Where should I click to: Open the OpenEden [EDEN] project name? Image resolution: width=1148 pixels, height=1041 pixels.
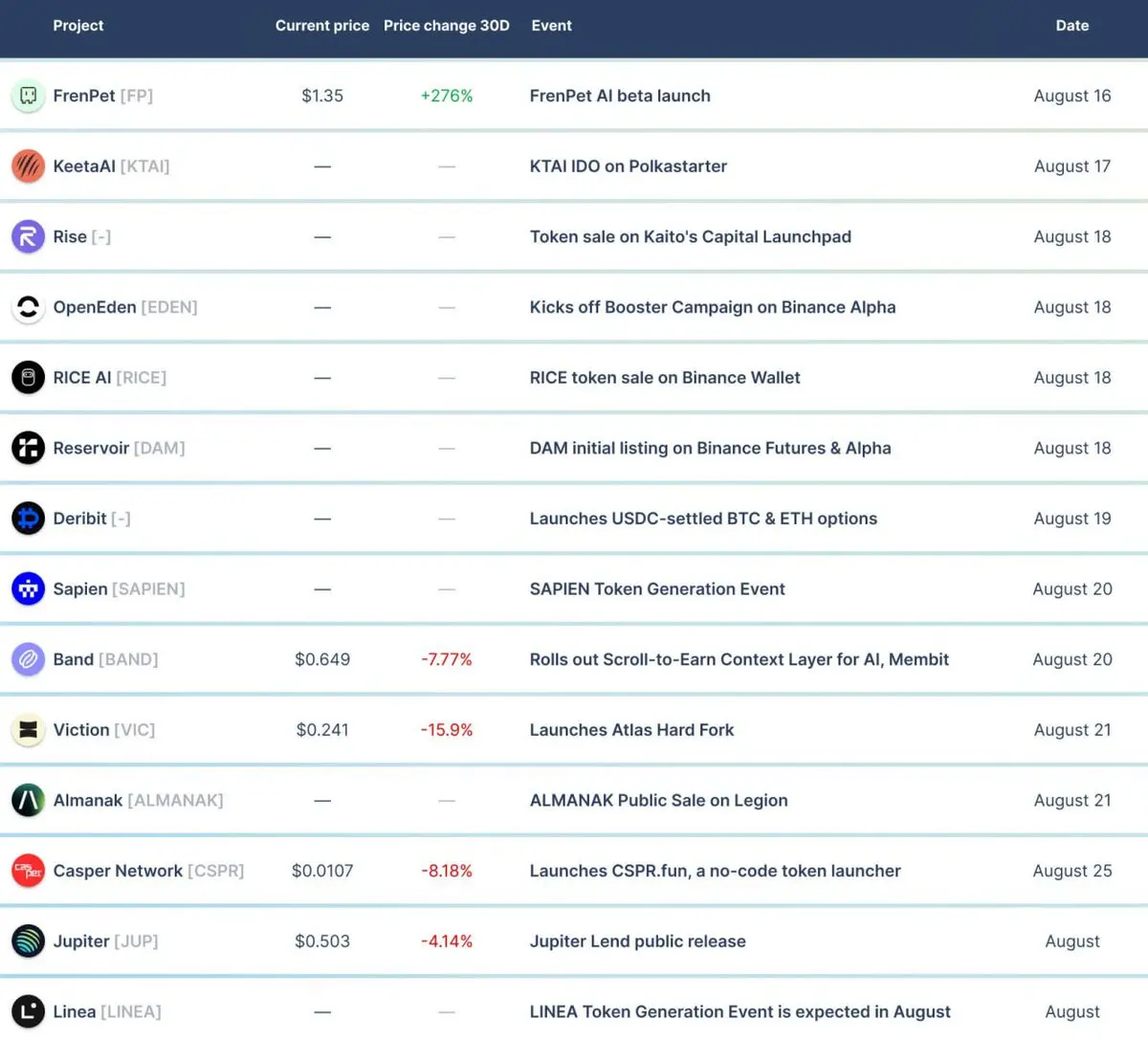125,307
